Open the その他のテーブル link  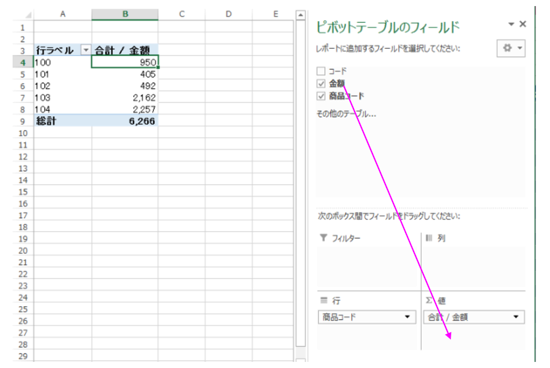pyautogui.click(x=346, y=114)
